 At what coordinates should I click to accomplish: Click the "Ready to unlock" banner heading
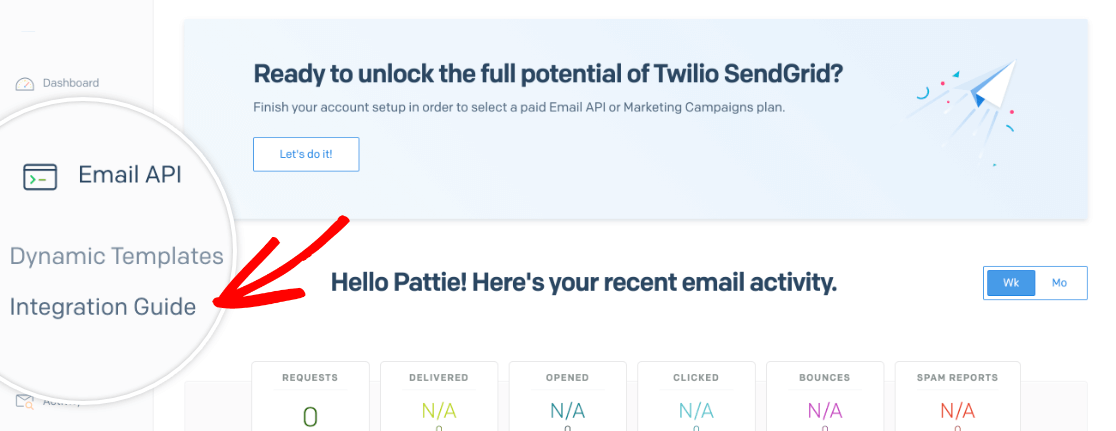[548, 74]
